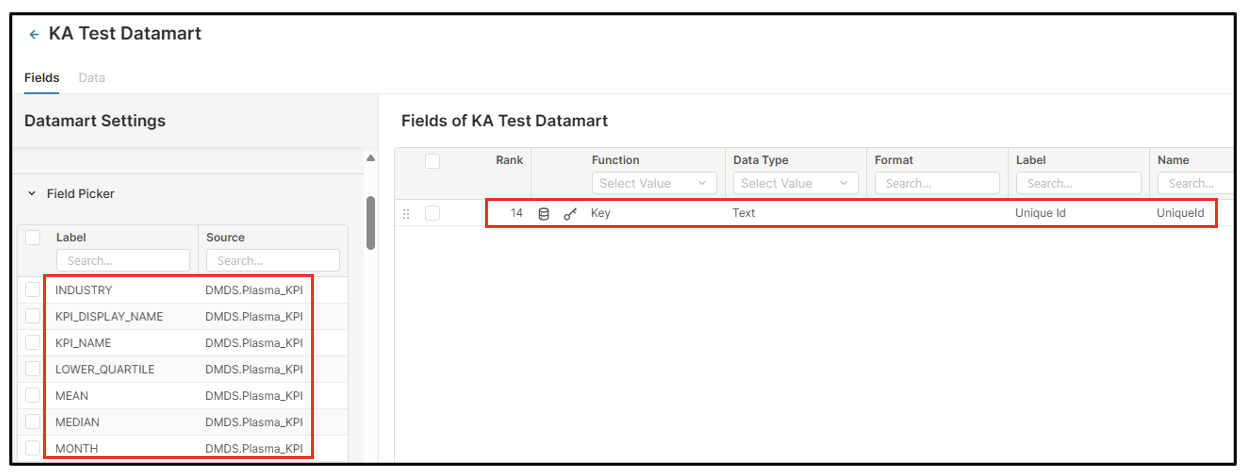
Task: Check the KPI_NAME field checkbox
Action: 33,343
